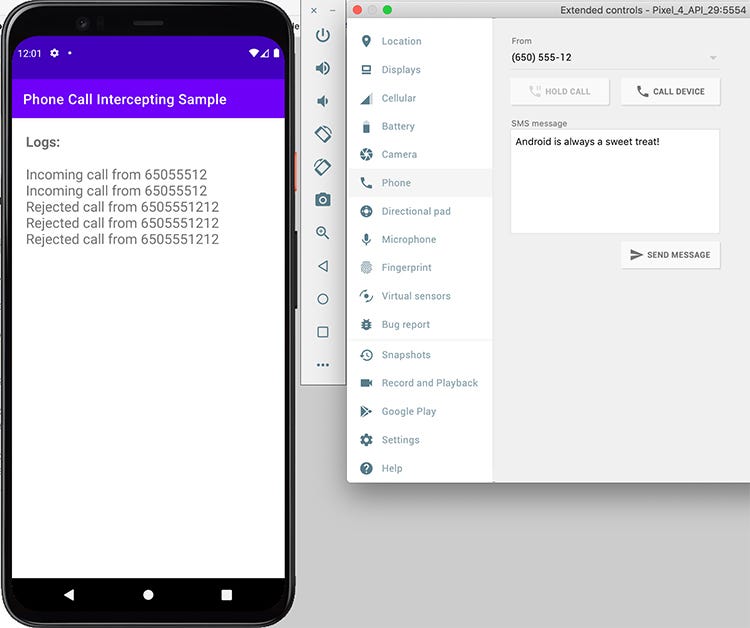Tap the phone's home navigation button
The image size is (750, 628).
pos(148,595)
